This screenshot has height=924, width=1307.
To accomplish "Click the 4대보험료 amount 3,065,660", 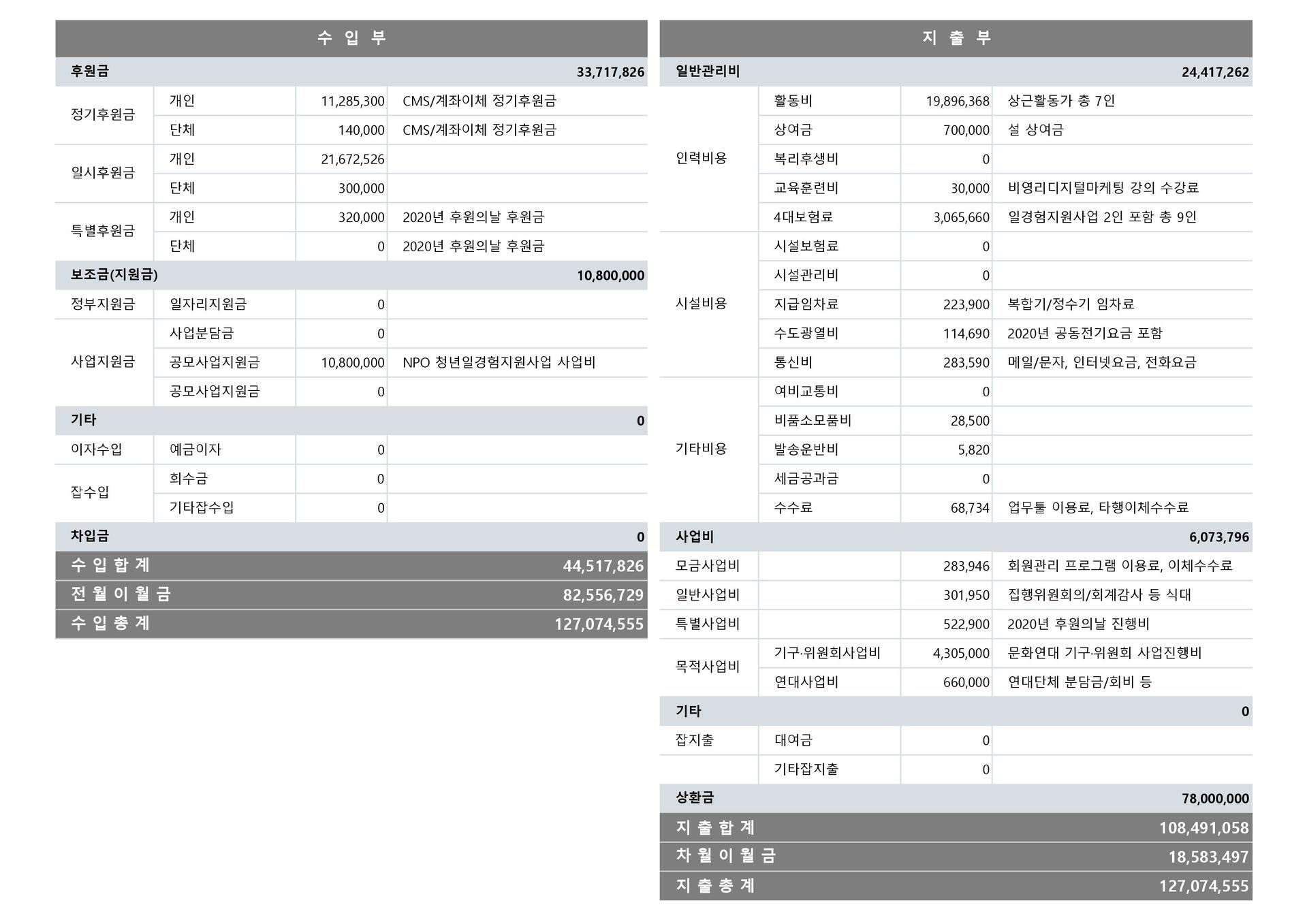I will pos(961,217).
